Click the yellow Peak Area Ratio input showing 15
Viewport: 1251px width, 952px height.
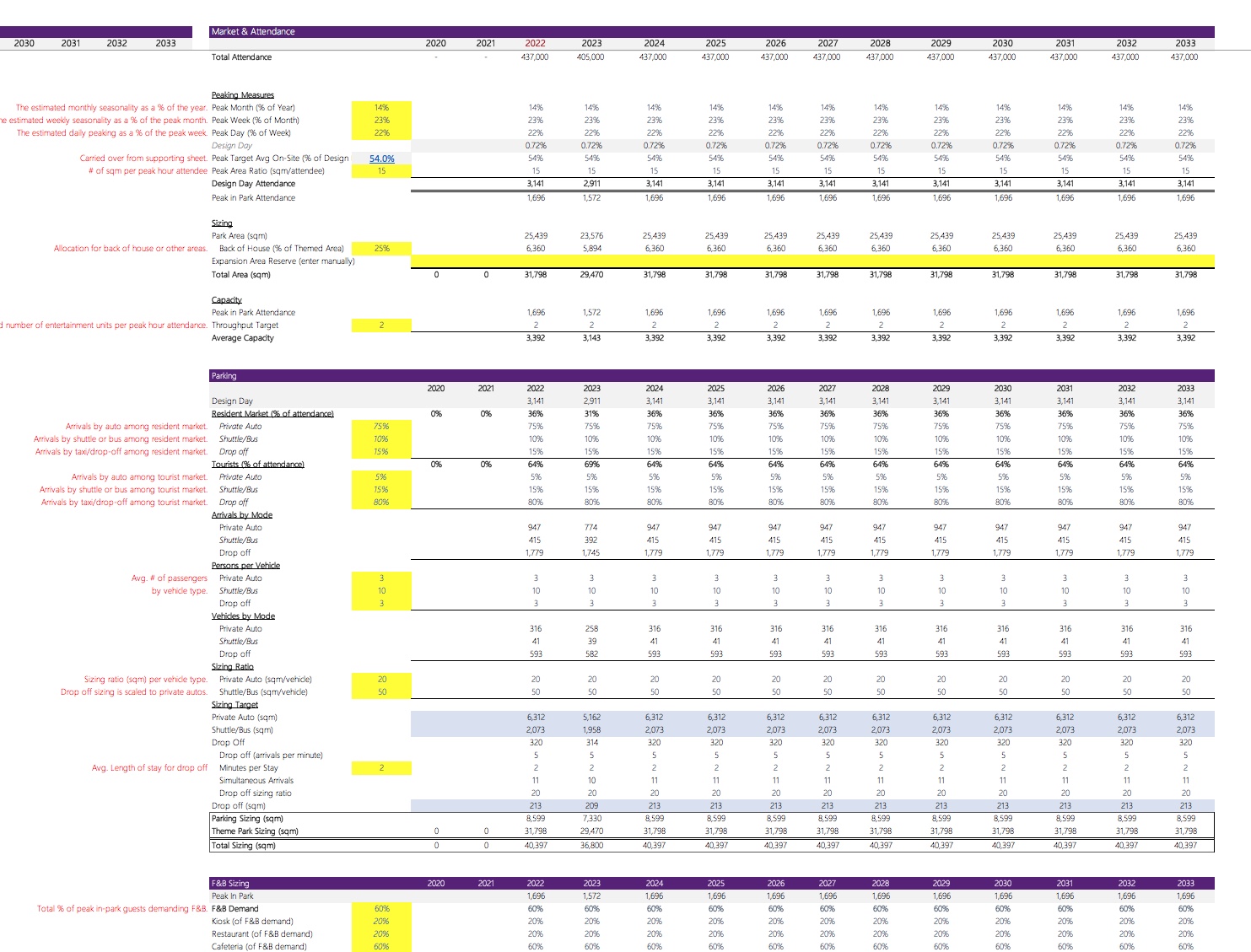tap(381, 171)
